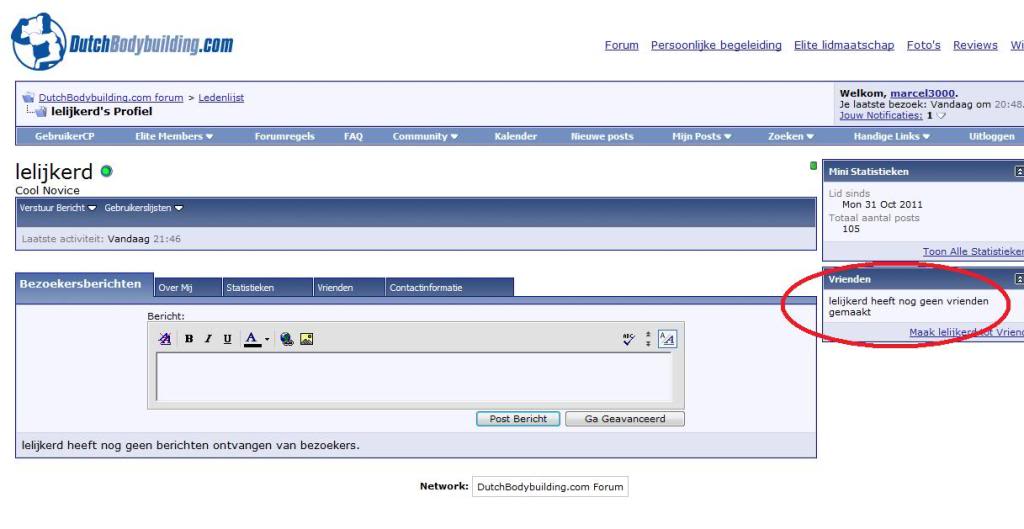Viewport: 1024px width, 529px height.
Task: Click the Post Bericht button
Action: coord(518,419)
